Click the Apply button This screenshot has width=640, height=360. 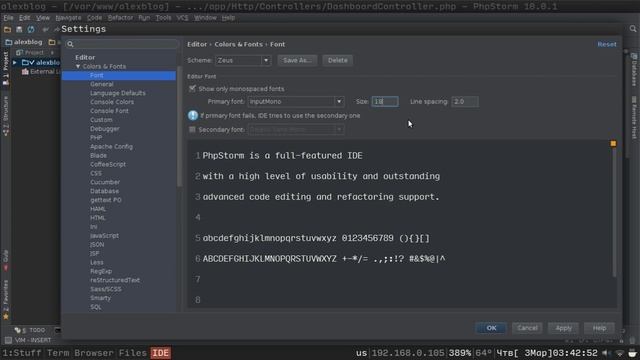pyautogui.click(x=563, y=328)
